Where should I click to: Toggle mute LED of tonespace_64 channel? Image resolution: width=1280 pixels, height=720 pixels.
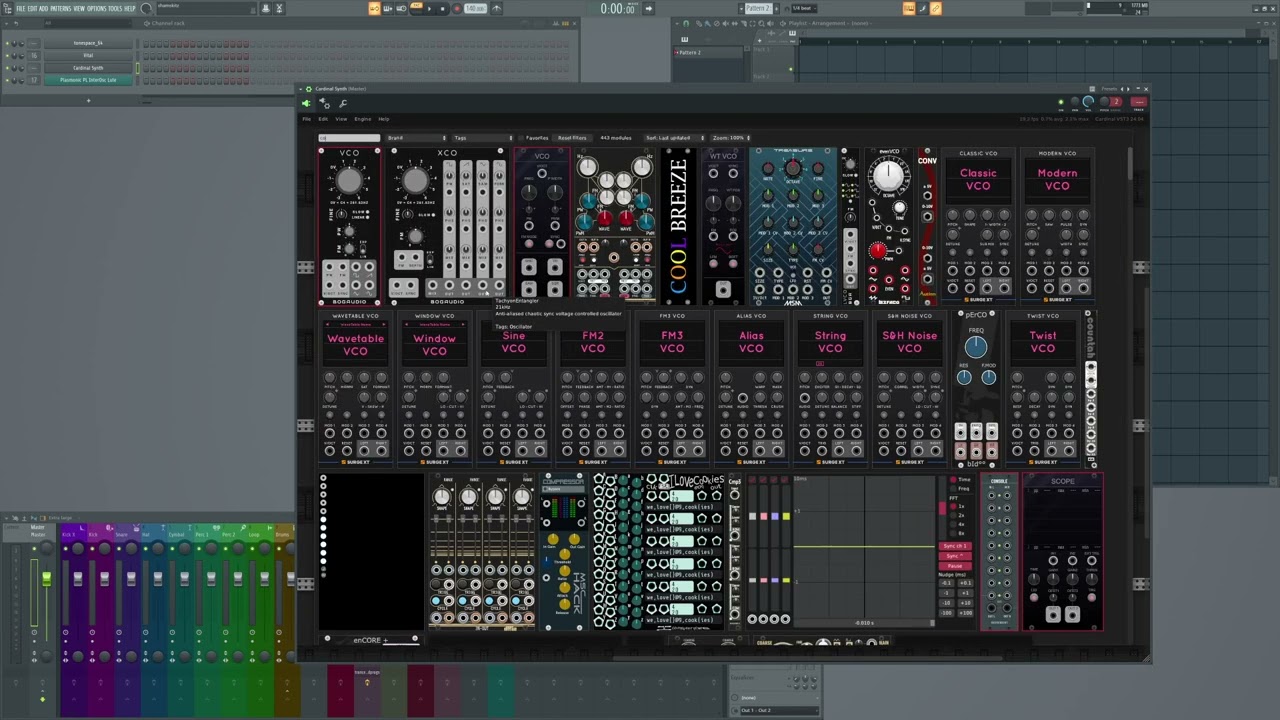coord(8,43)
